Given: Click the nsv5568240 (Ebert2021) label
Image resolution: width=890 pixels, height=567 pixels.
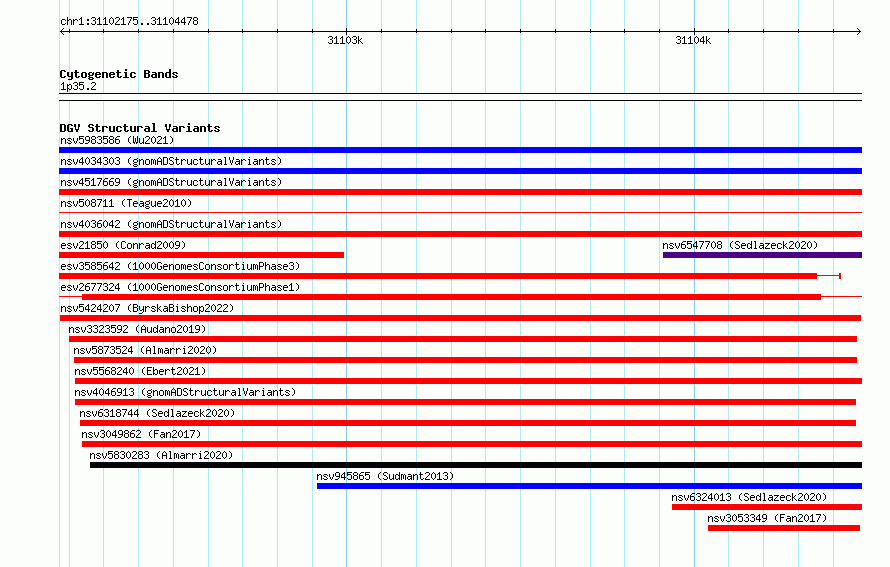Looking at the screenshot, I should (140, 371).
